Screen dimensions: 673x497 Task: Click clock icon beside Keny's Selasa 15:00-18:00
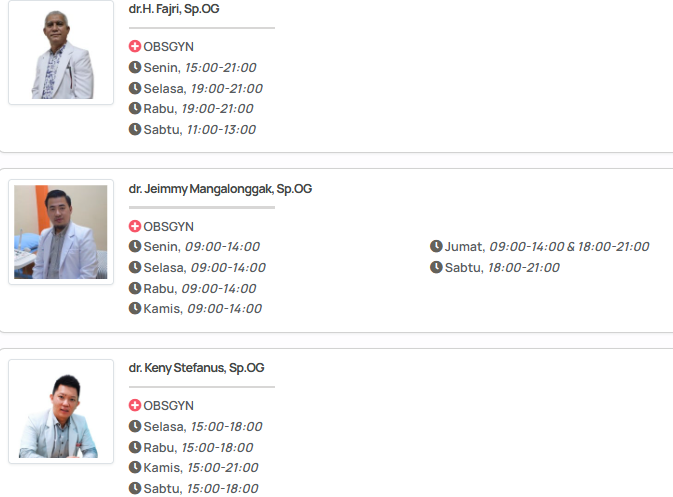click(x=135, y=427)
